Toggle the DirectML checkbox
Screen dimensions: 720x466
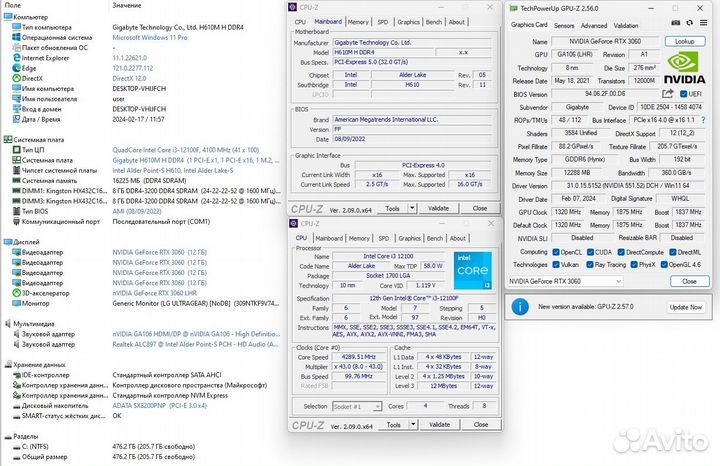[x=673, y=252]
